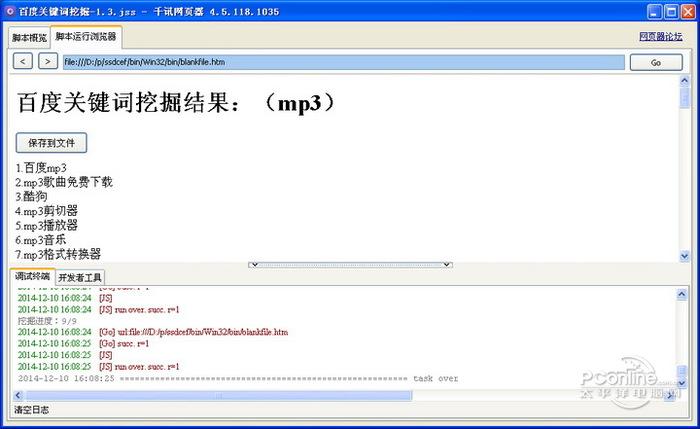The height and width of the screenshot is (429, 700).
Task: Click the browser forward arrow button
Action: 48,61
